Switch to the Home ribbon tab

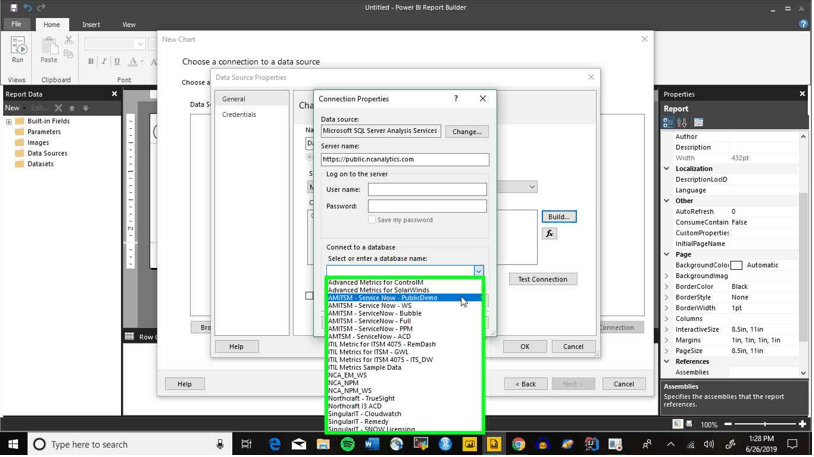[51, 24]
